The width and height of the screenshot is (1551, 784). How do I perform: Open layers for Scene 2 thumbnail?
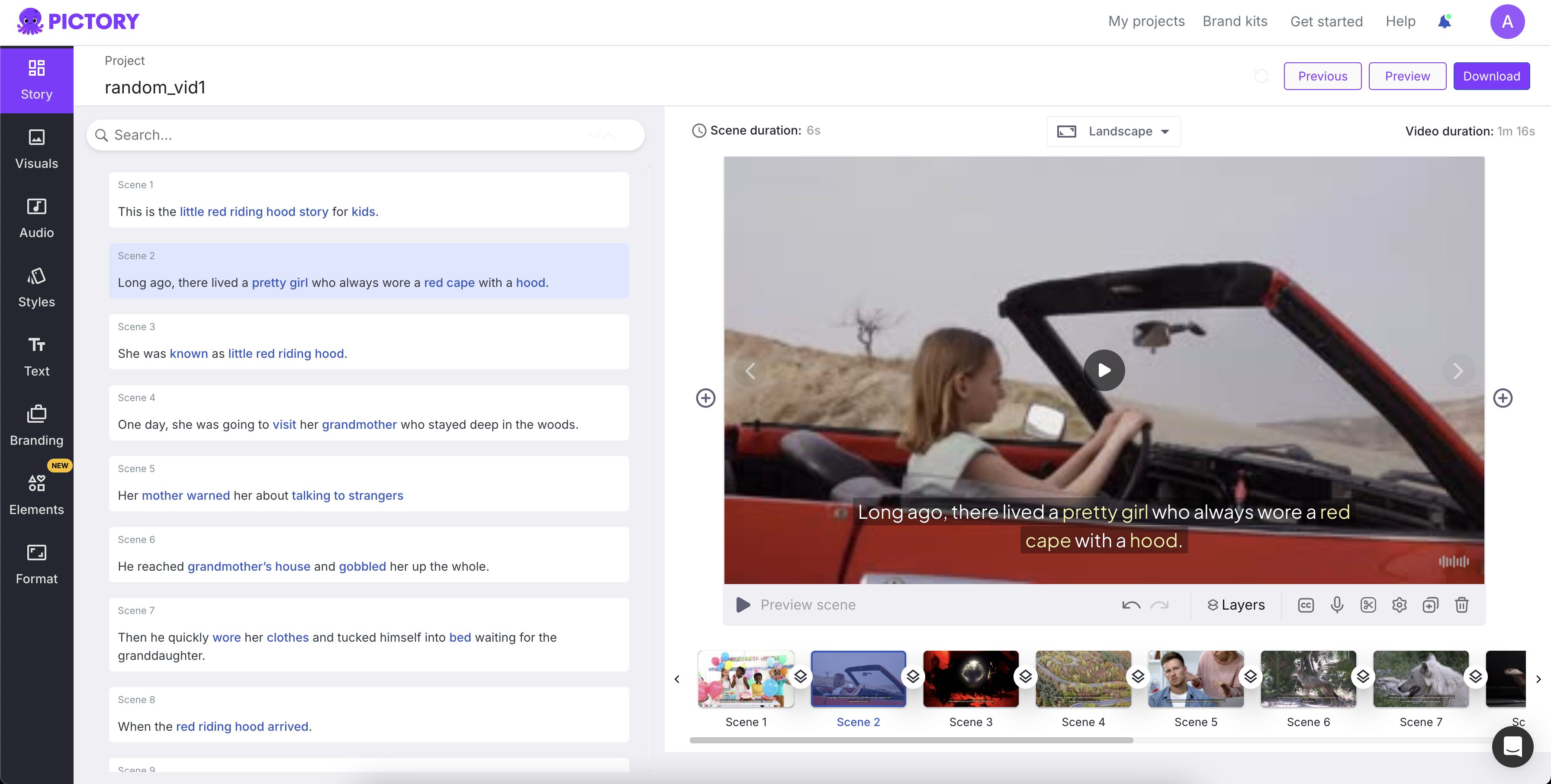point(913,676)
